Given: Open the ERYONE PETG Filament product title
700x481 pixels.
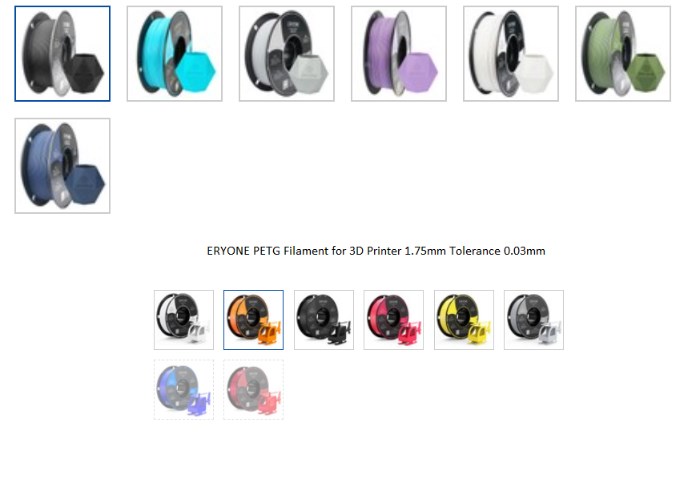Looking at the screenshot, I should click(x=376, y=251).
